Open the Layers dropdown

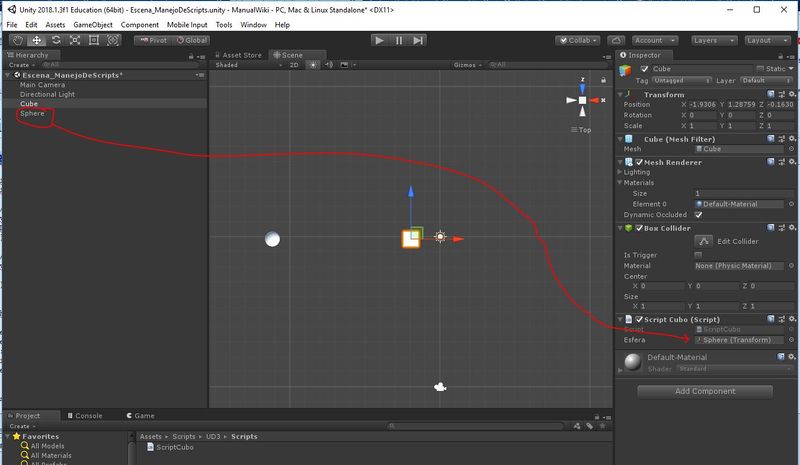tap(714, 40)
